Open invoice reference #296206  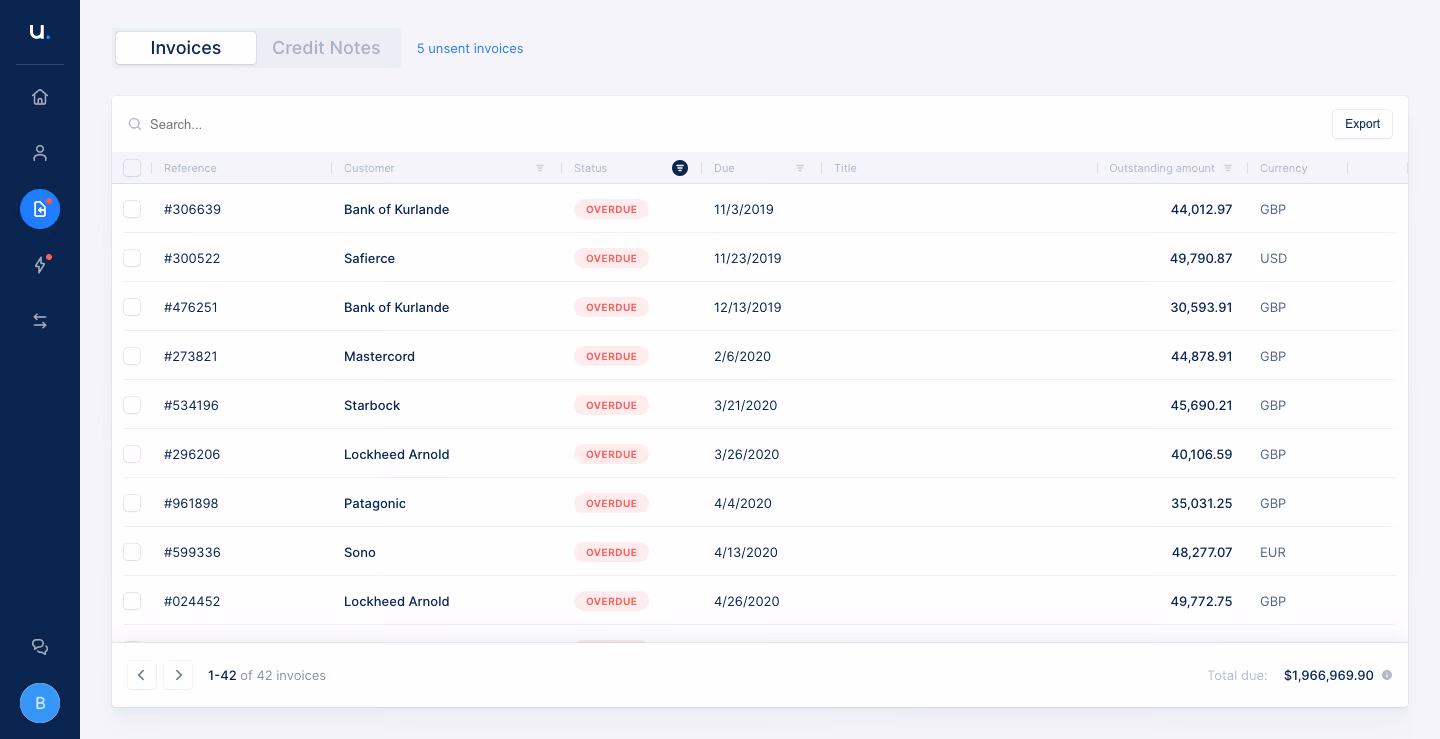[x=192, y=454]
